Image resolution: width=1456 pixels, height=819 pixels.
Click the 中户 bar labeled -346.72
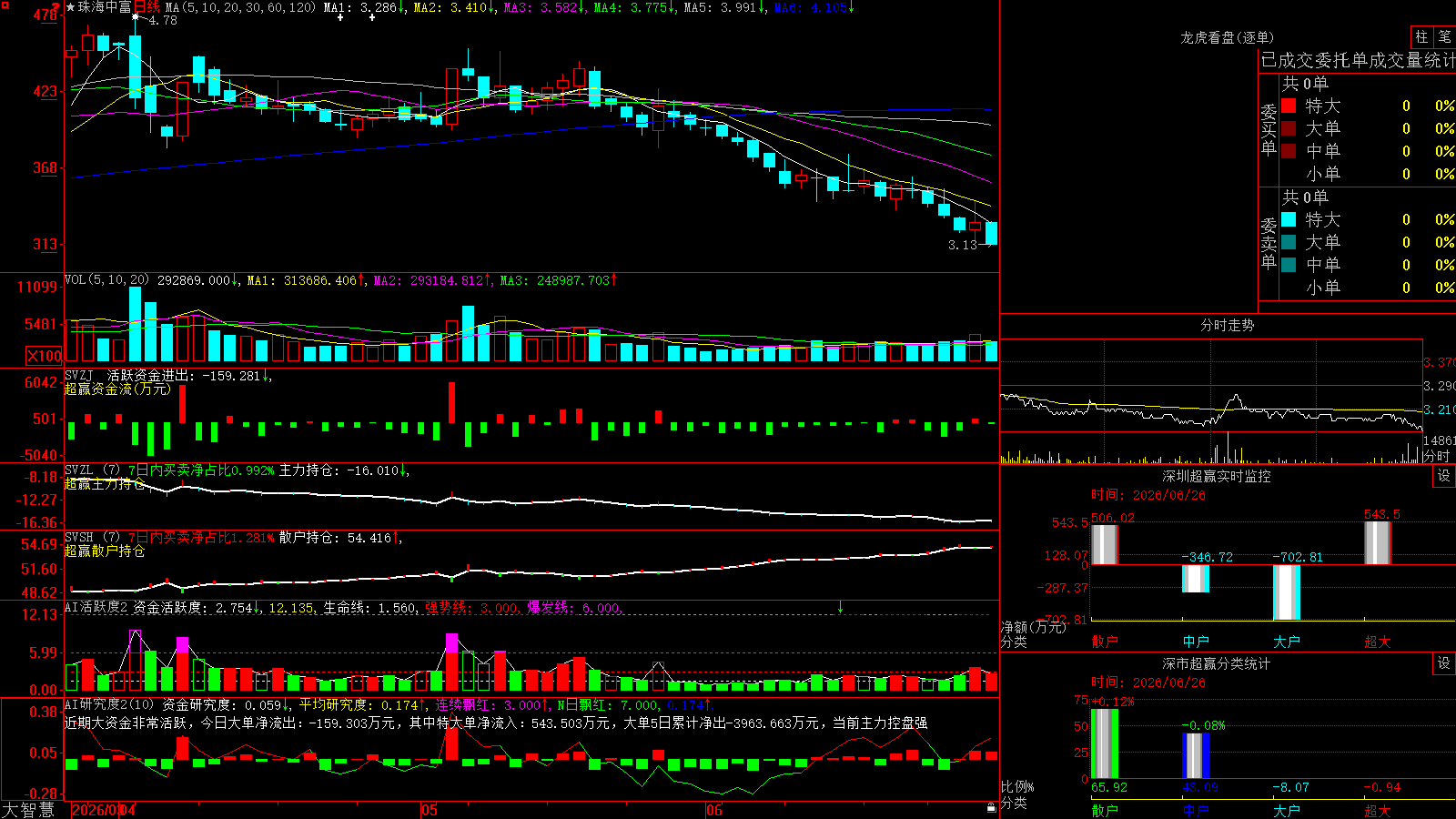click(x=1196, y=579)
